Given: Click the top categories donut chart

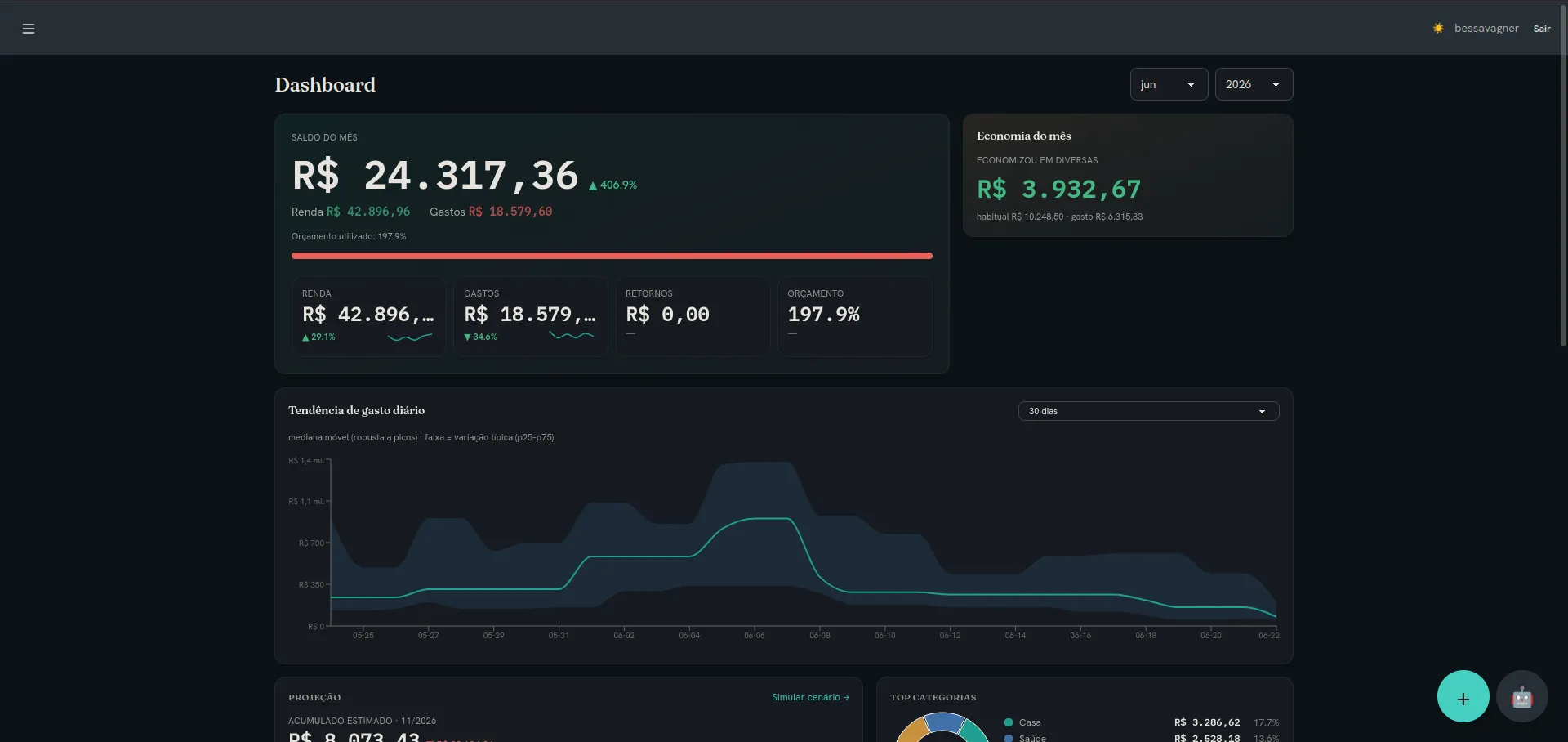Looking at the screenshot, I should pos(942,728).
